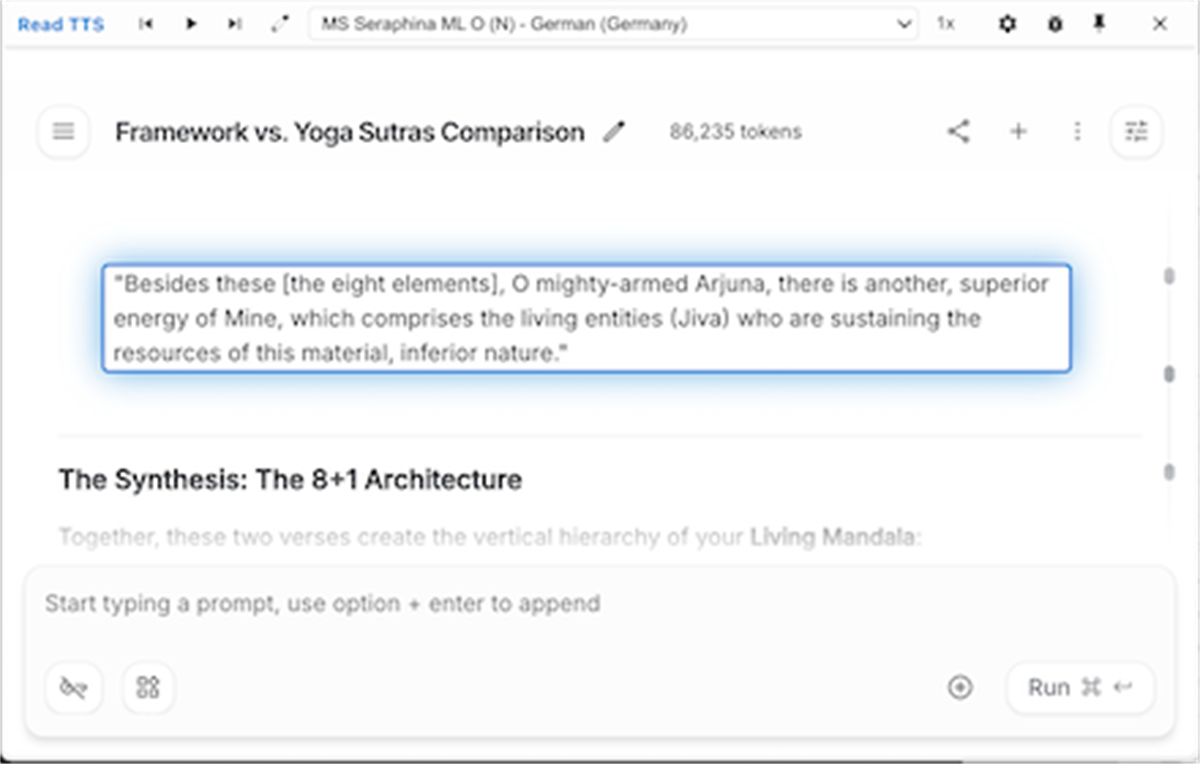This screenshot has width=1200, height=764.
Task: Start TTS playback with the play button
Action: tap(191, 25)
